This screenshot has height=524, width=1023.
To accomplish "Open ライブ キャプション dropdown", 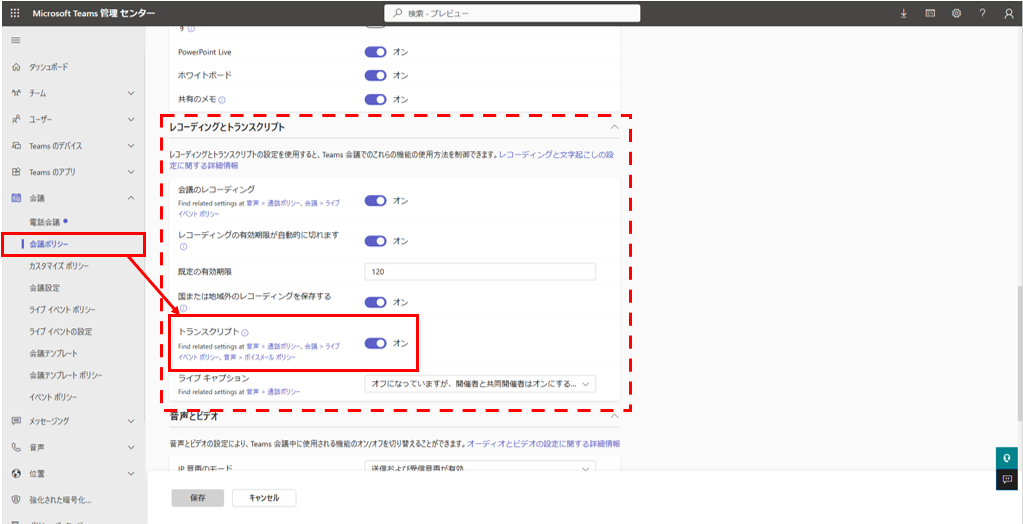I will pos(480,384).
